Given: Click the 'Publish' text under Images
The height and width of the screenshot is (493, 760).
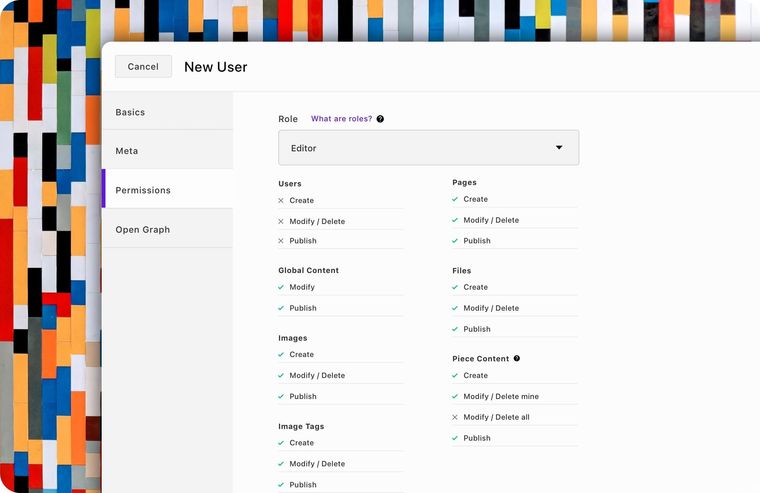Looking at the screenshot, I should pos(303,396).
